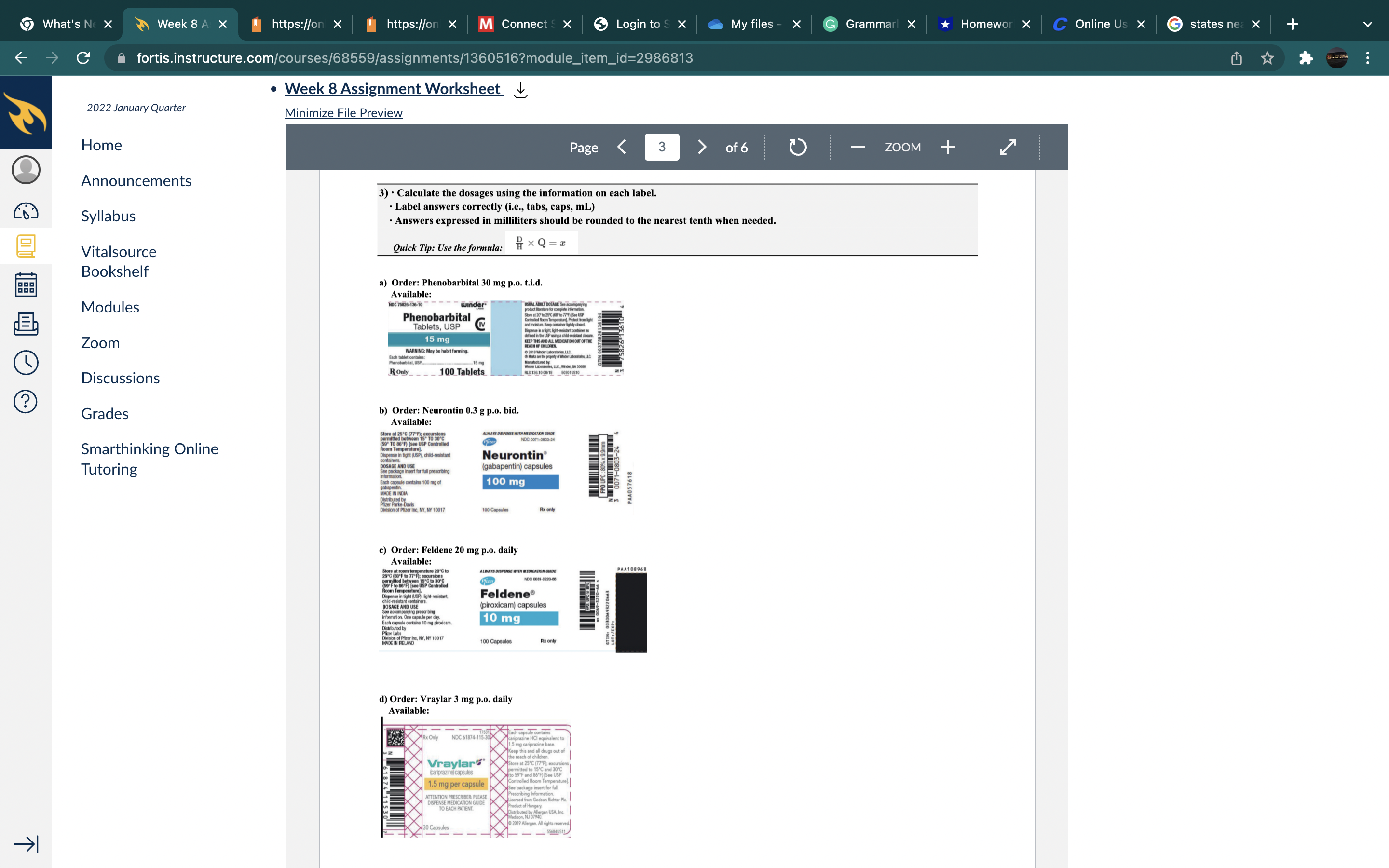This screenshot has width=1389, height=868.
Task: Open the Canvas Inbox sidebar icon
Action: click(26, 324)
